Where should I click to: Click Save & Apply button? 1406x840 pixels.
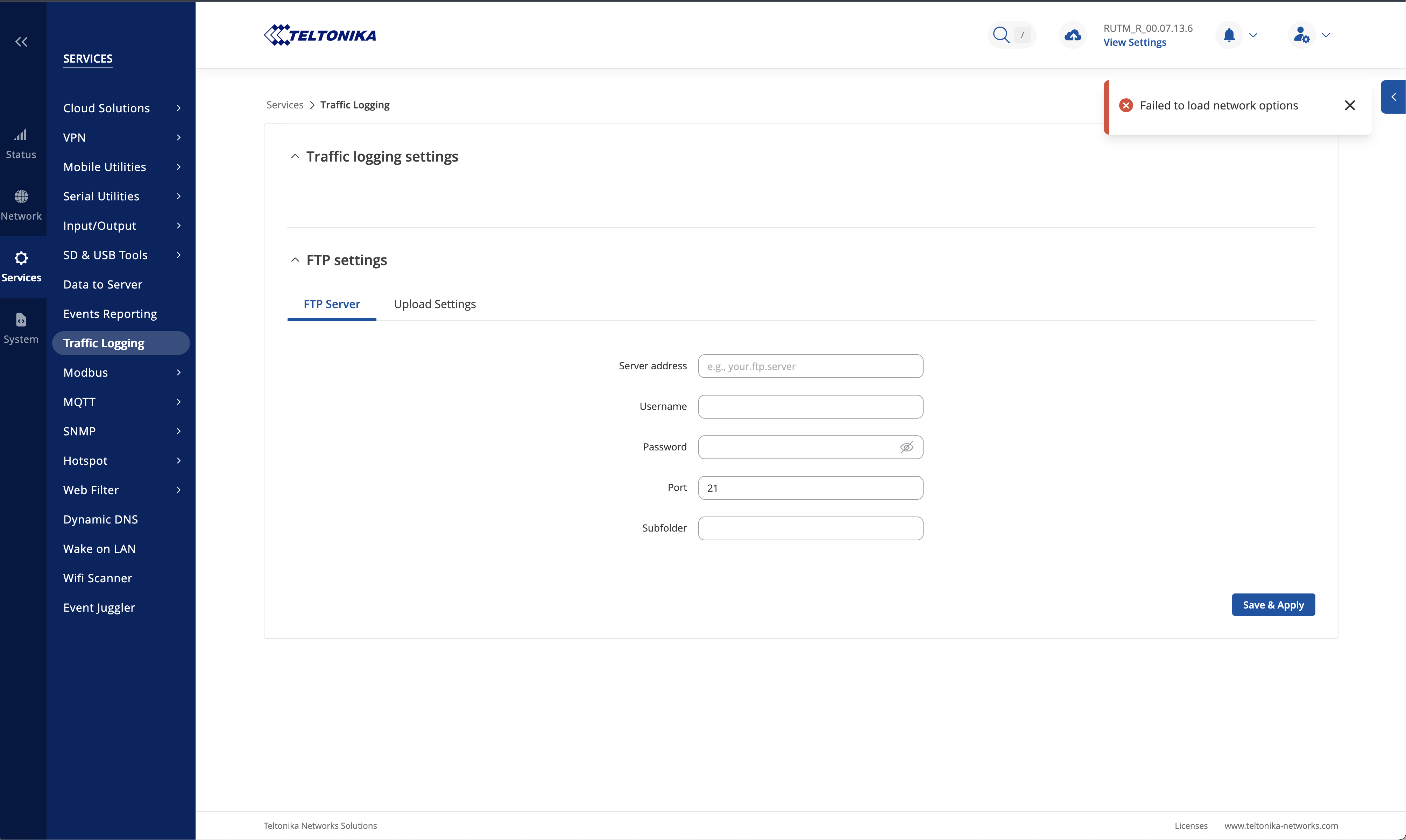coord(1273,605)
